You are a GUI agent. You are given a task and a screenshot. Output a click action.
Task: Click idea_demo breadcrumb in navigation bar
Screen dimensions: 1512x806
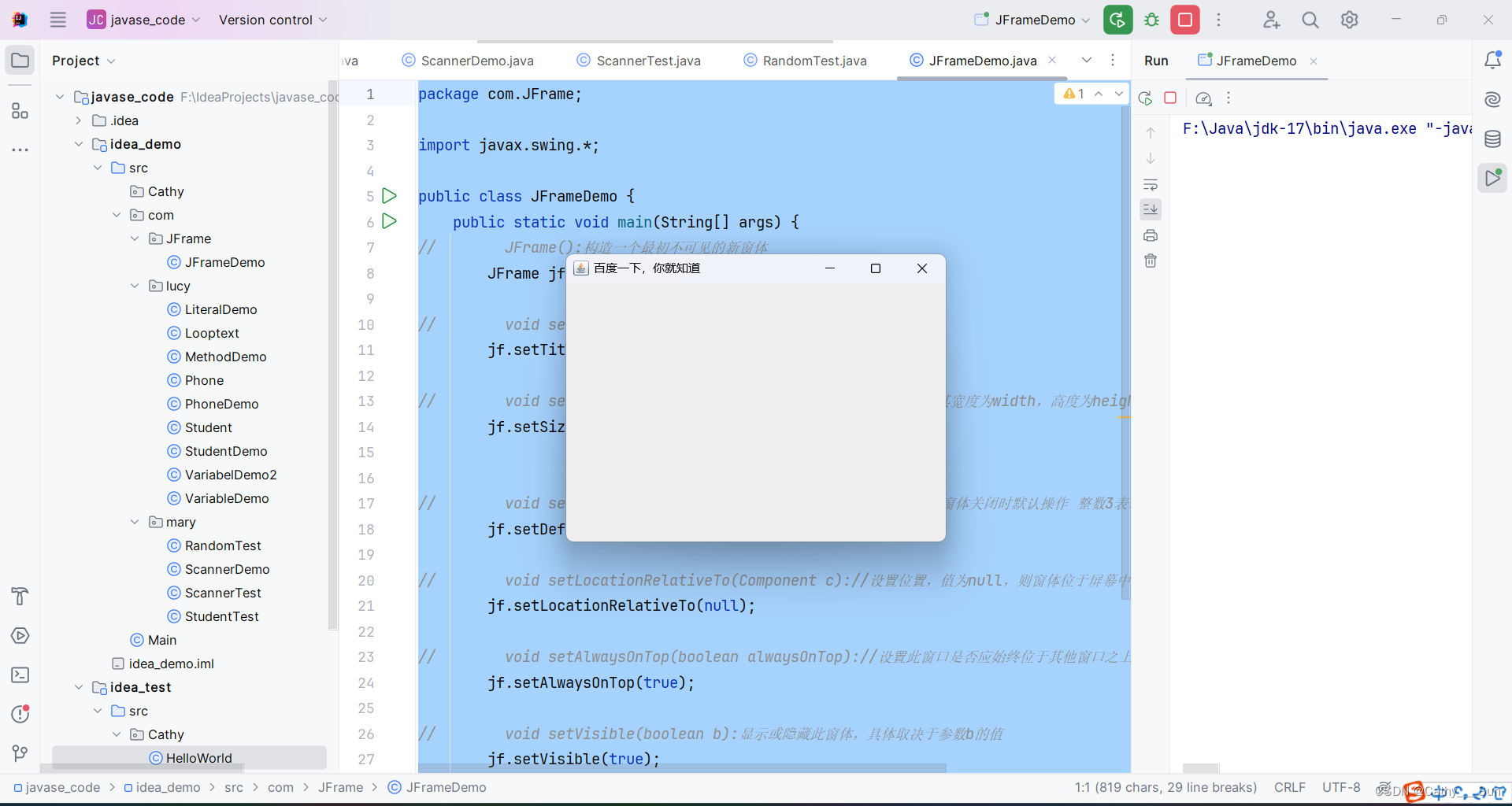point(161,787)
